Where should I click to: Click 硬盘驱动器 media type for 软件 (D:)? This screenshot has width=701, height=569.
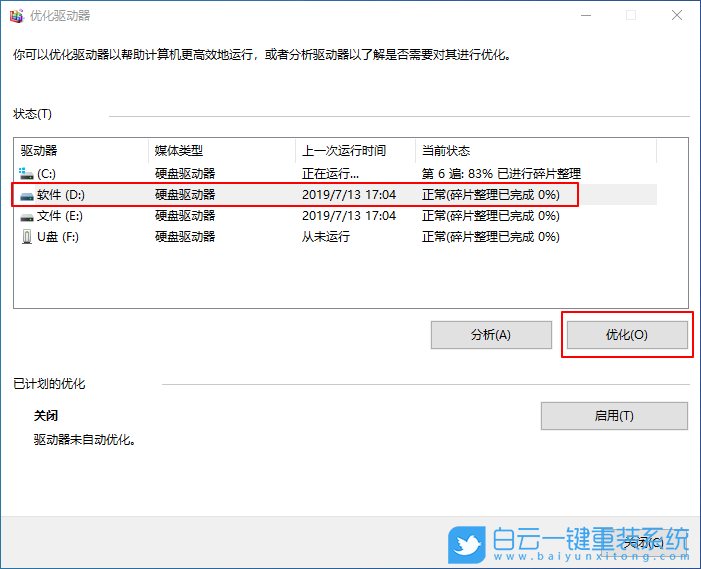coord(185,195)
